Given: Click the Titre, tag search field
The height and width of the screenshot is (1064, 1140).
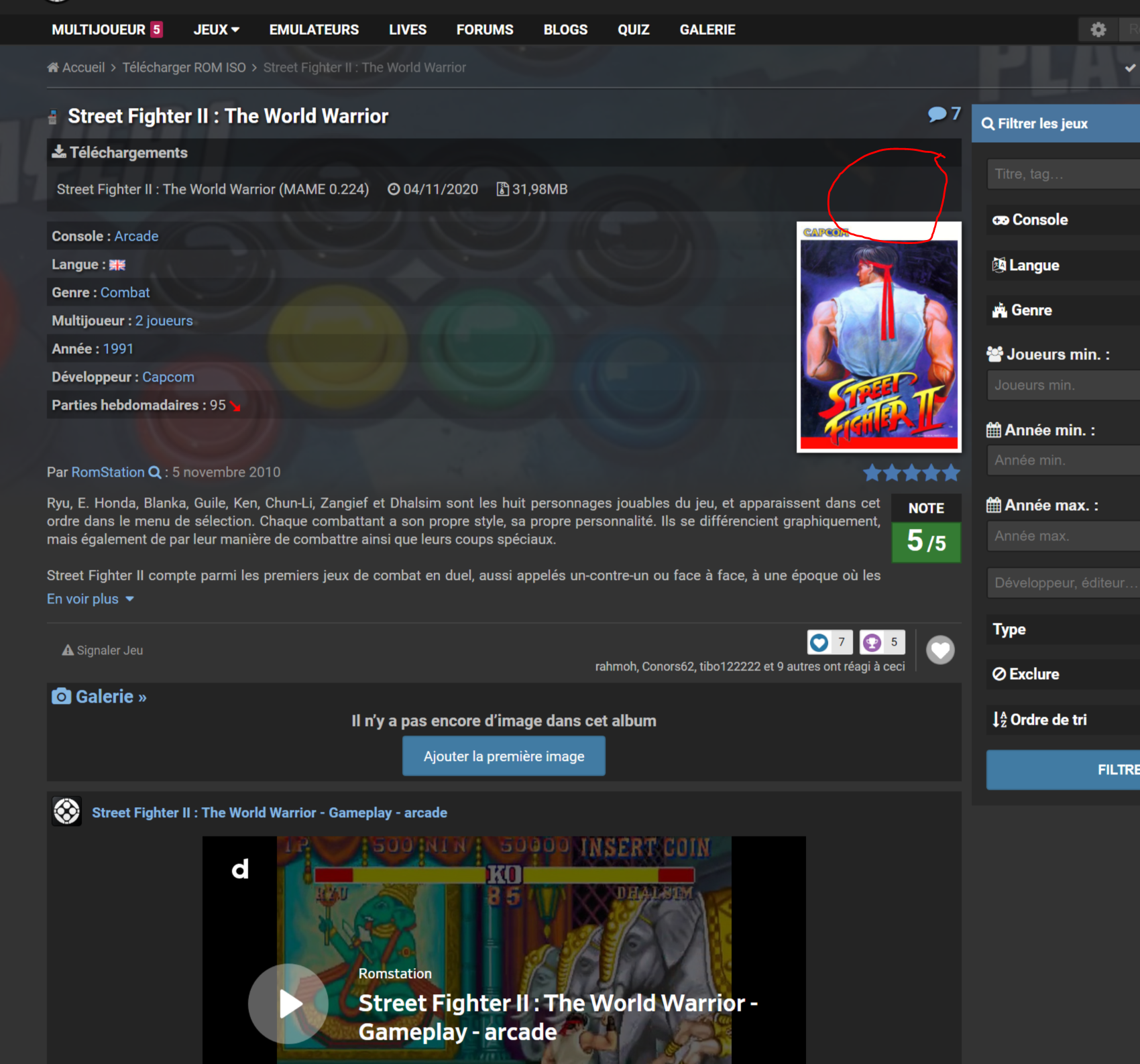Looking at the screenshot, I should tap(1064, 174).
